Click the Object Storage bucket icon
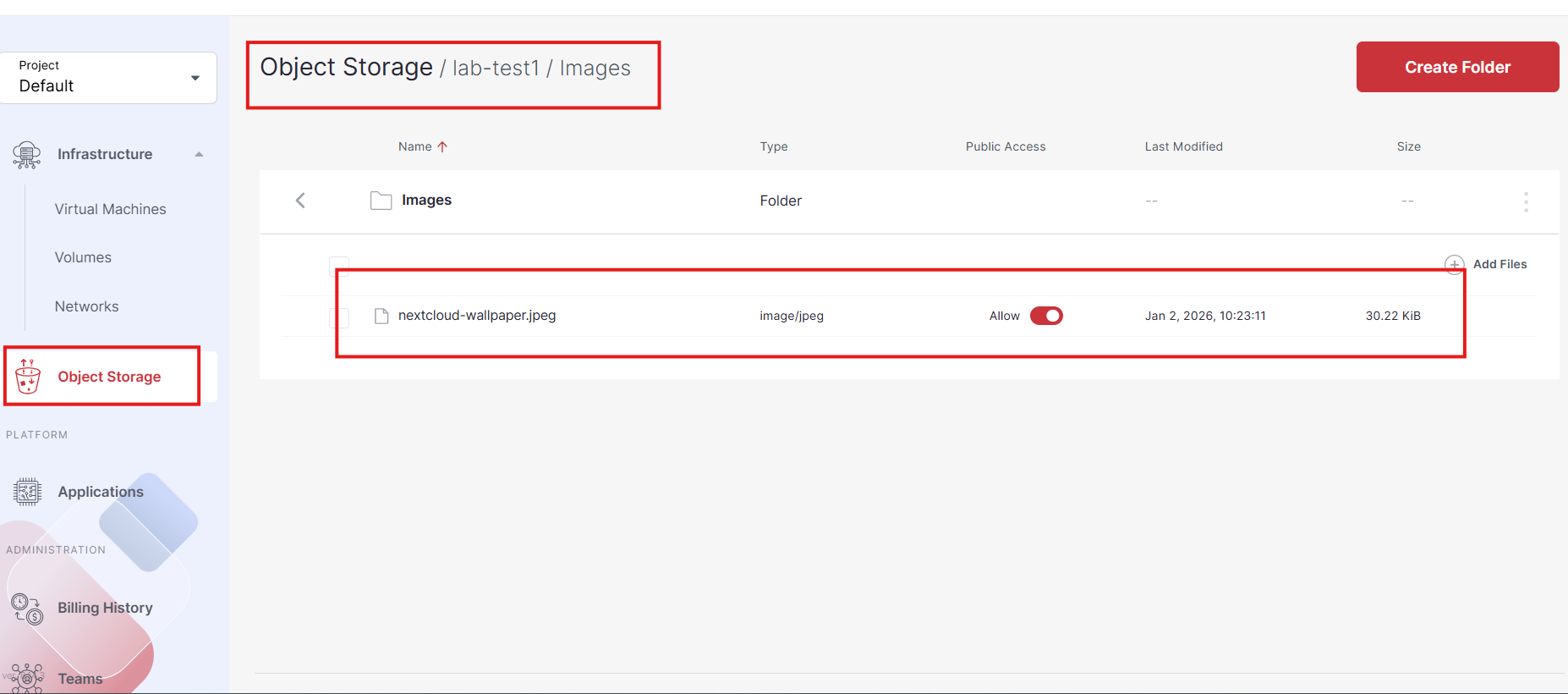Image resolution: width=1568 pixels, height=694 pixels. (x=28, y=377)
